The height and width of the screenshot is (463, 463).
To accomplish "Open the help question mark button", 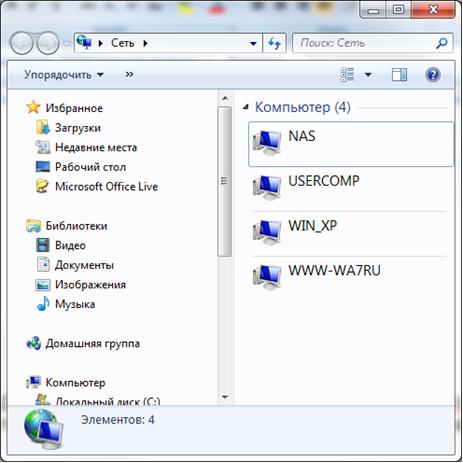I will (433, 75).
